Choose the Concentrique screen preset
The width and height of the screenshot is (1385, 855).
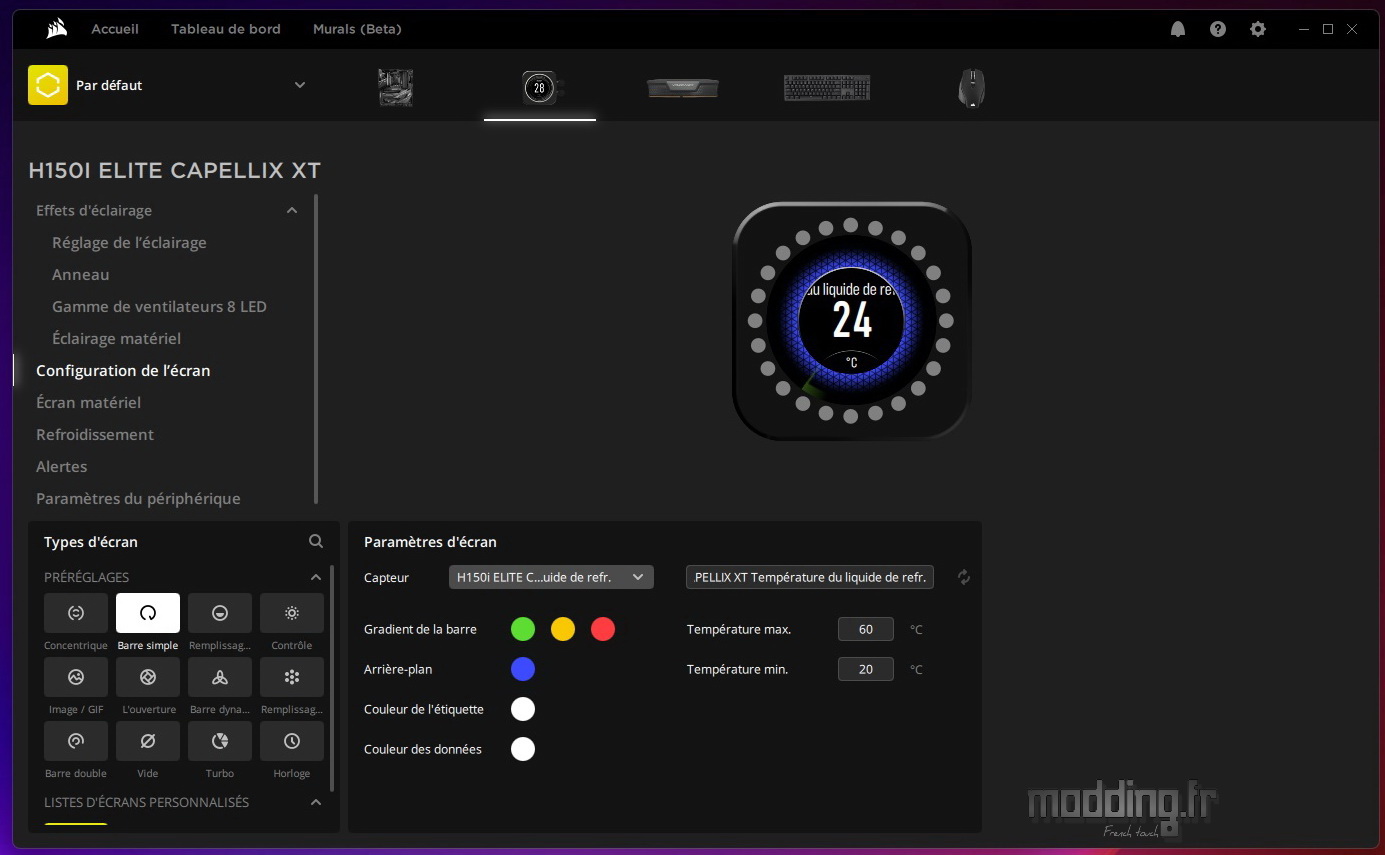(x=76, y=613)
